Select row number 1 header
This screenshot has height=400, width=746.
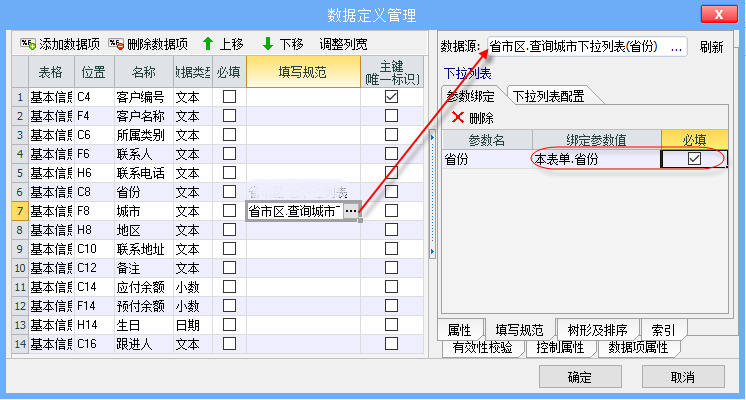[x=20, y=97]
